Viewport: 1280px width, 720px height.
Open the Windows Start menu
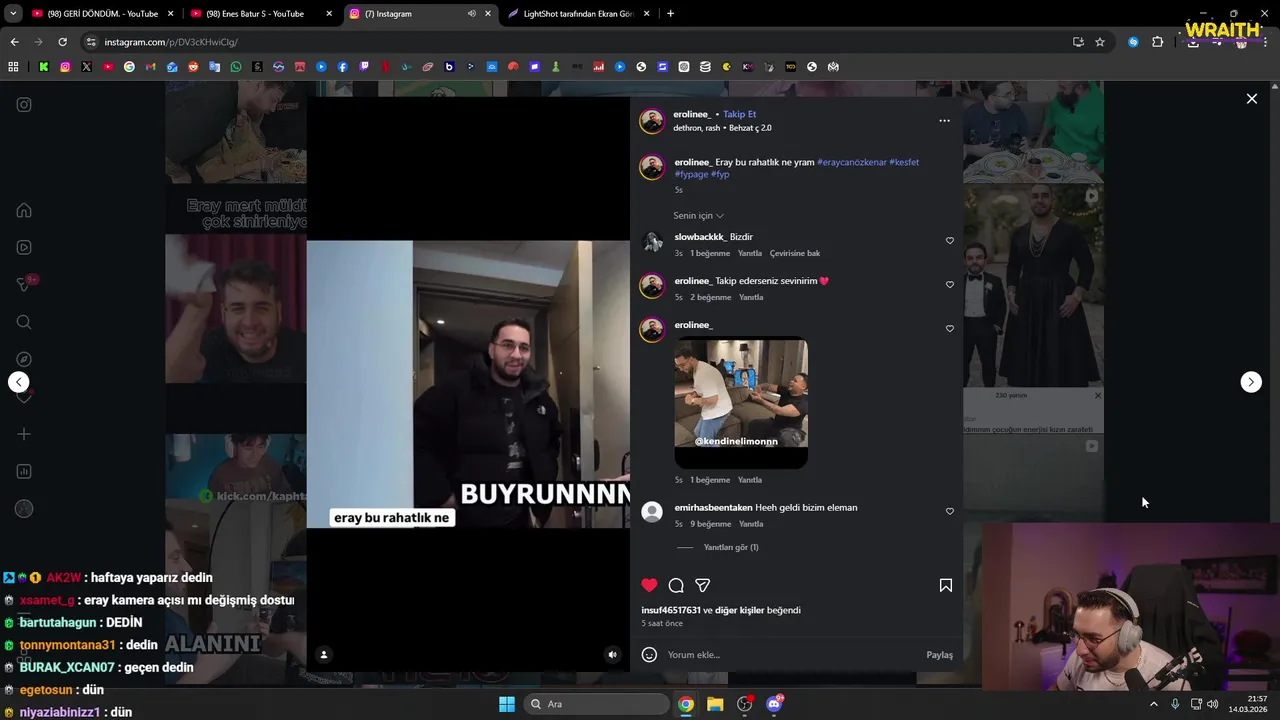pos(507,704)
